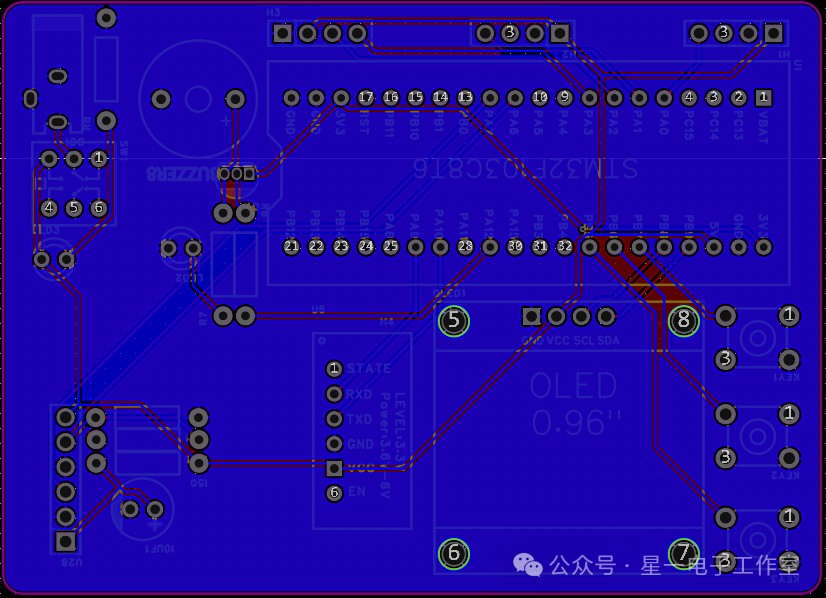This screenshot has height=598, width=826.
Task: Select STM32 header pad numbered 14
Action: 440,97
